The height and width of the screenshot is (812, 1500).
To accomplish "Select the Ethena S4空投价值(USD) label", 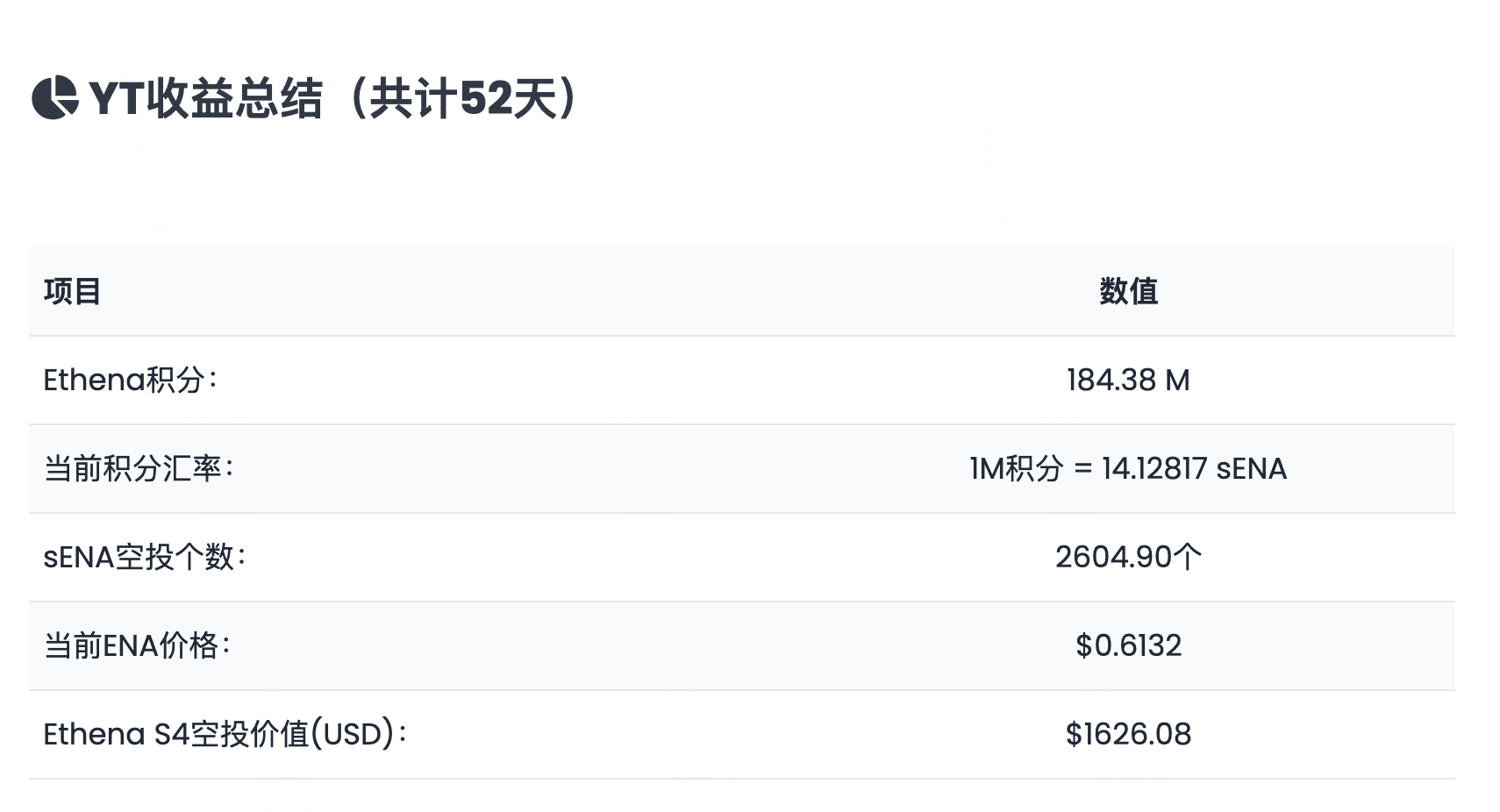I will tap(225, 734).
